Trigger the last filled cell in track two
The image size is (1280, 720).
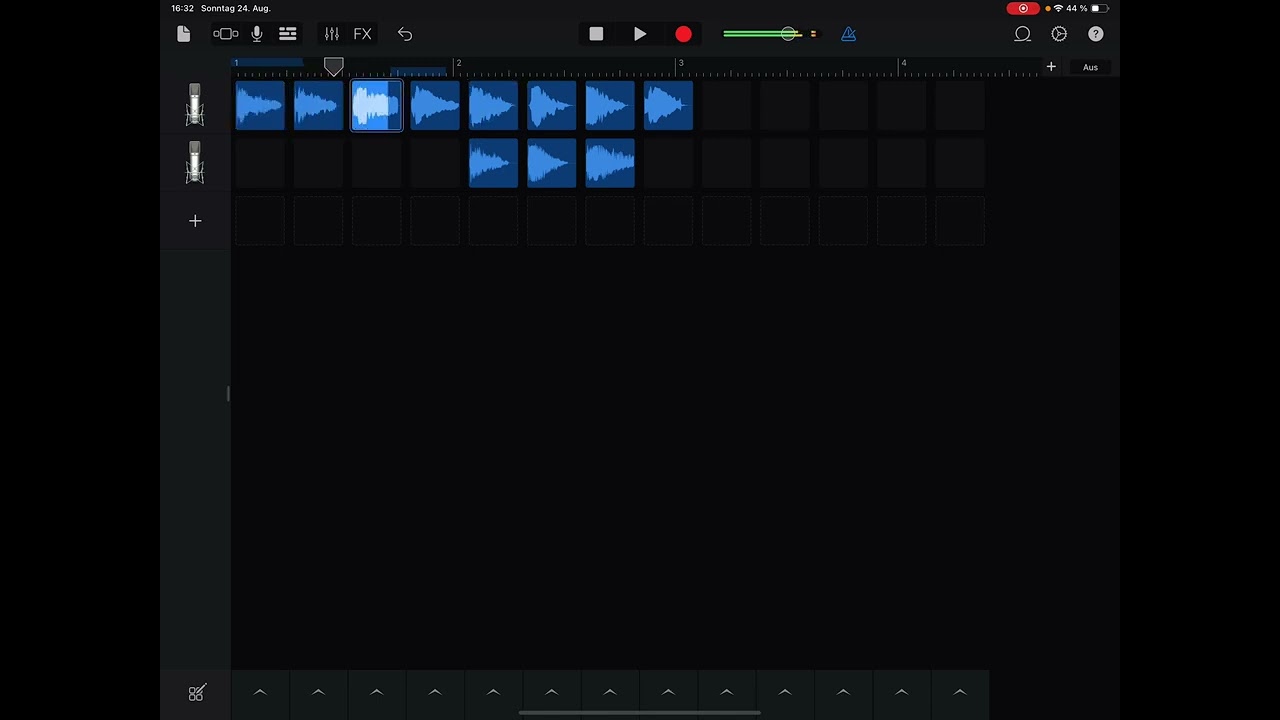[610, 163]
